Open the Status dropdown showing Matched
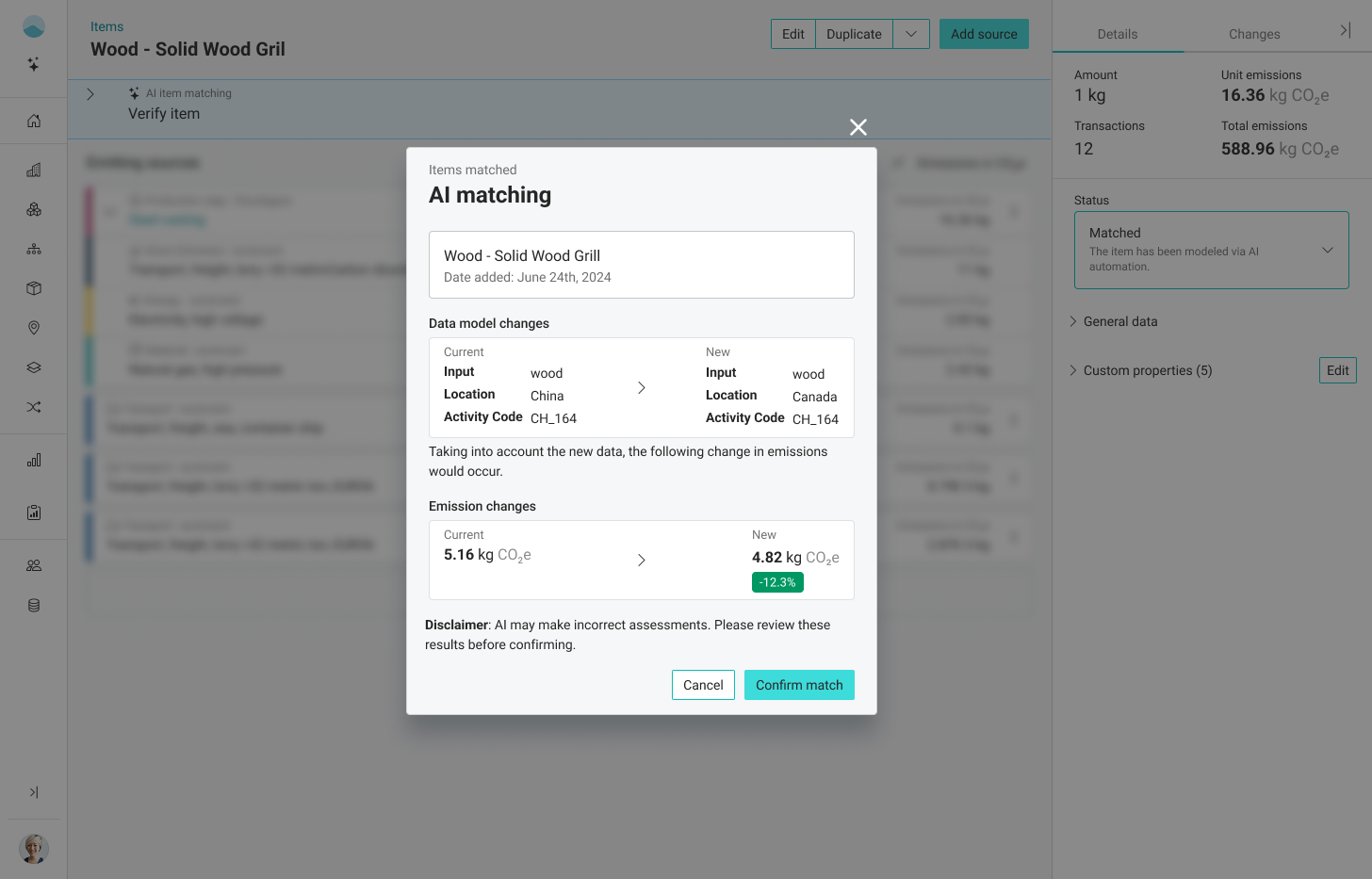Viewport: 1372px width, 879px height. [1212, 249]
